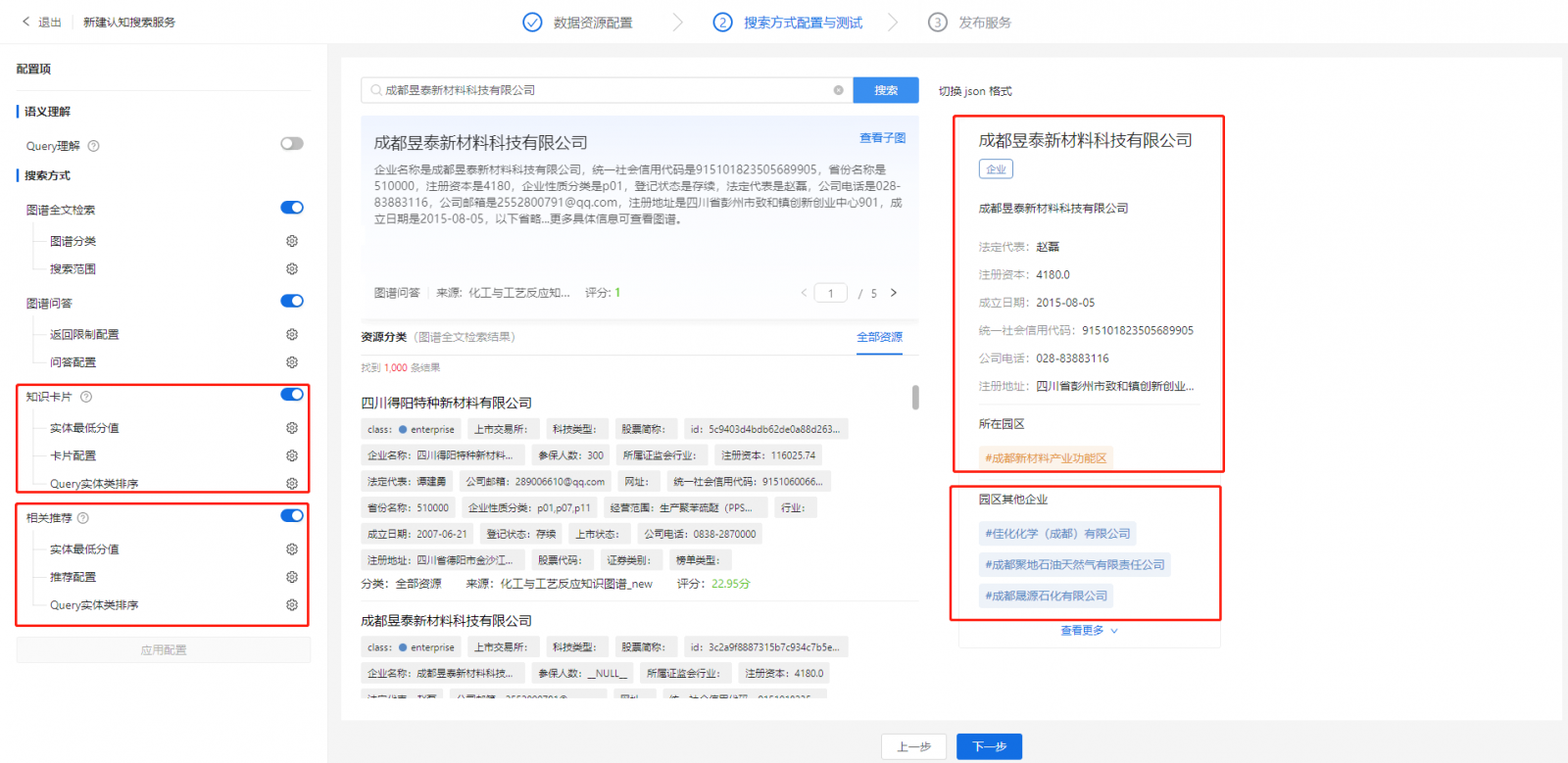Select 搜索范围 item
Image resolution: width=1568 pixels, height=763 pixels.
[73, 268]
